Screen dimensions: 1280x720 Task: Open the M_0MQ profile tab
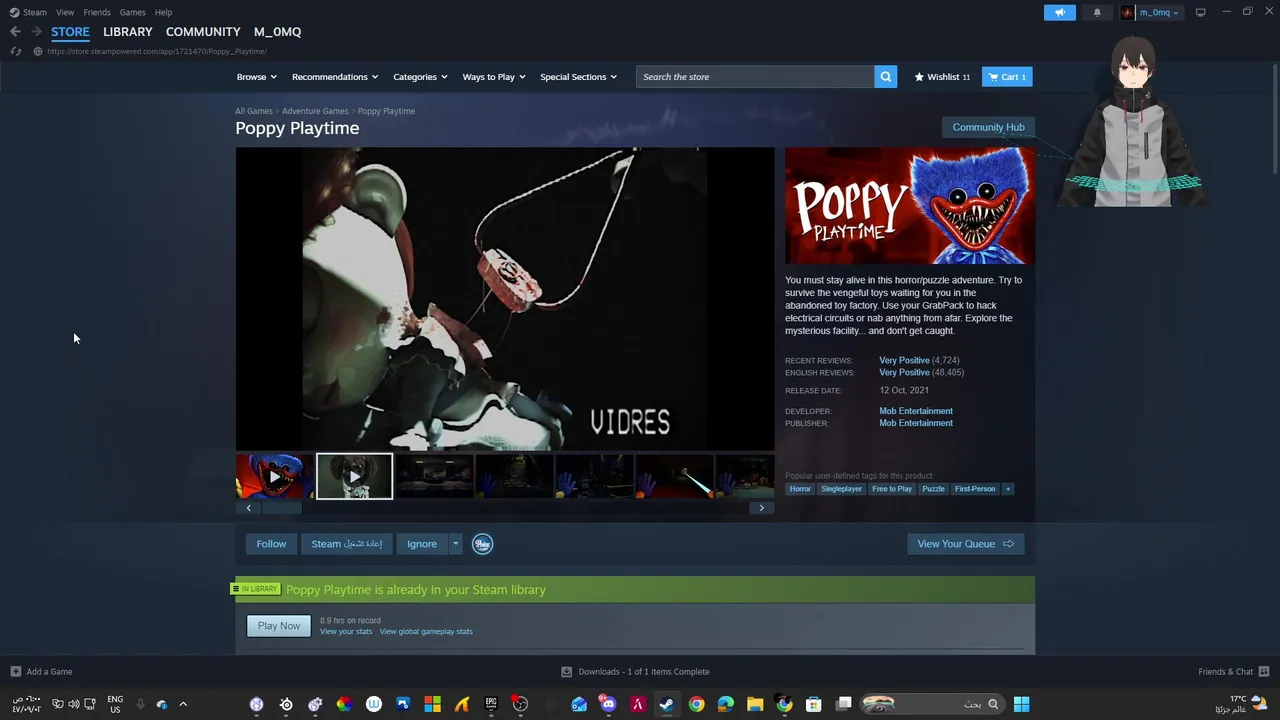[277, 32]
